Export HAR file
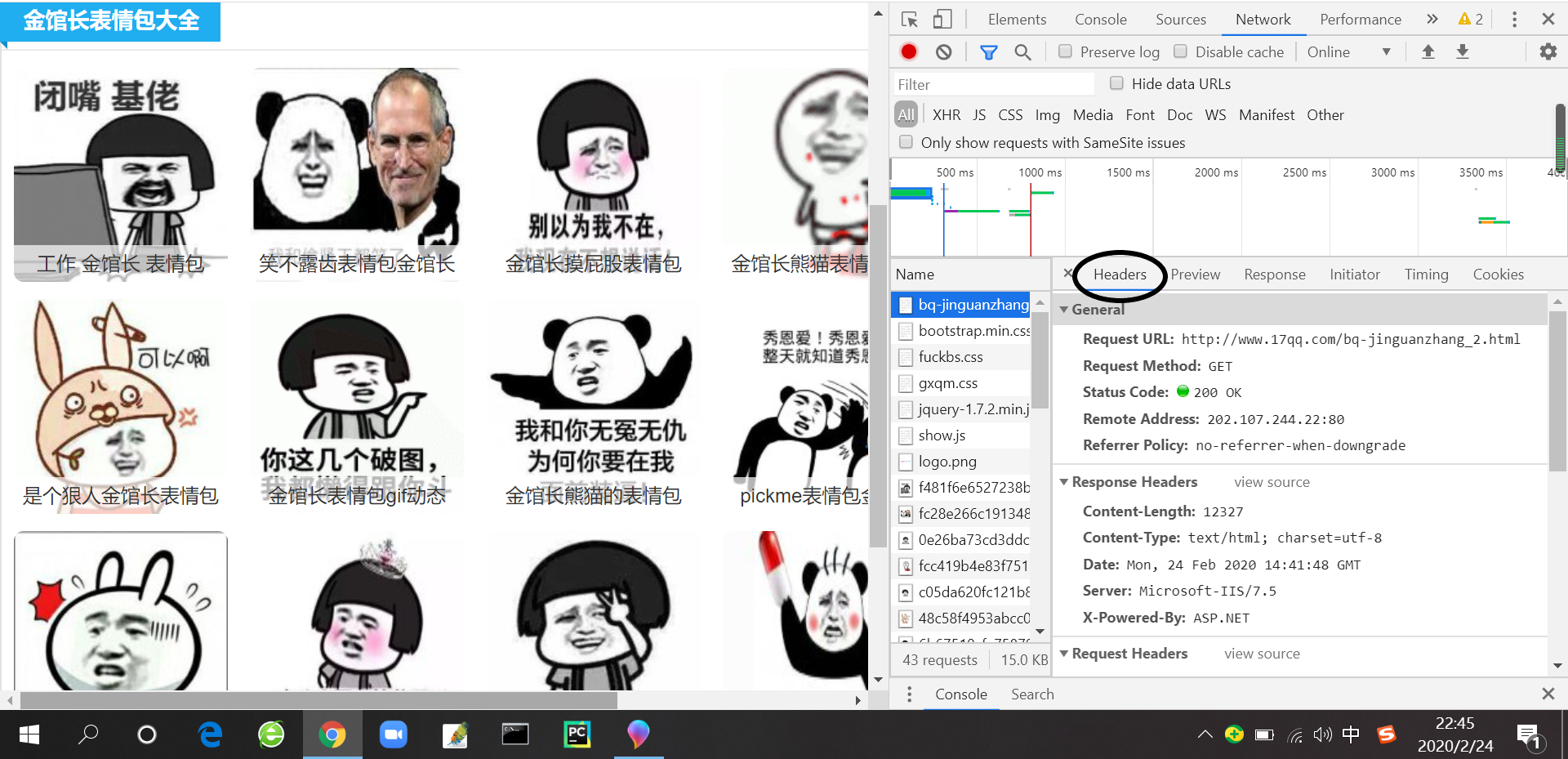 click(1462, 51)
